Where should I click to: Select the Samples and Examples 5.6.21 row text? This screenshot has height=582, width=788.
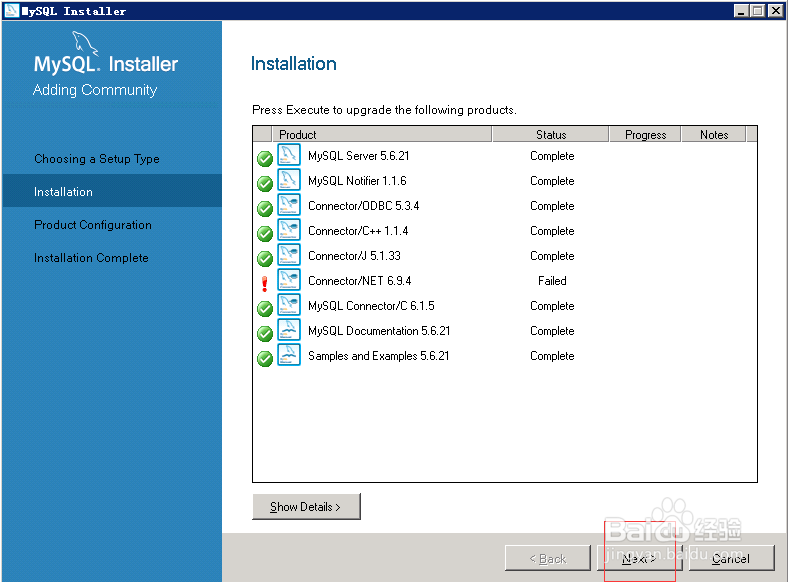(378, 356)
